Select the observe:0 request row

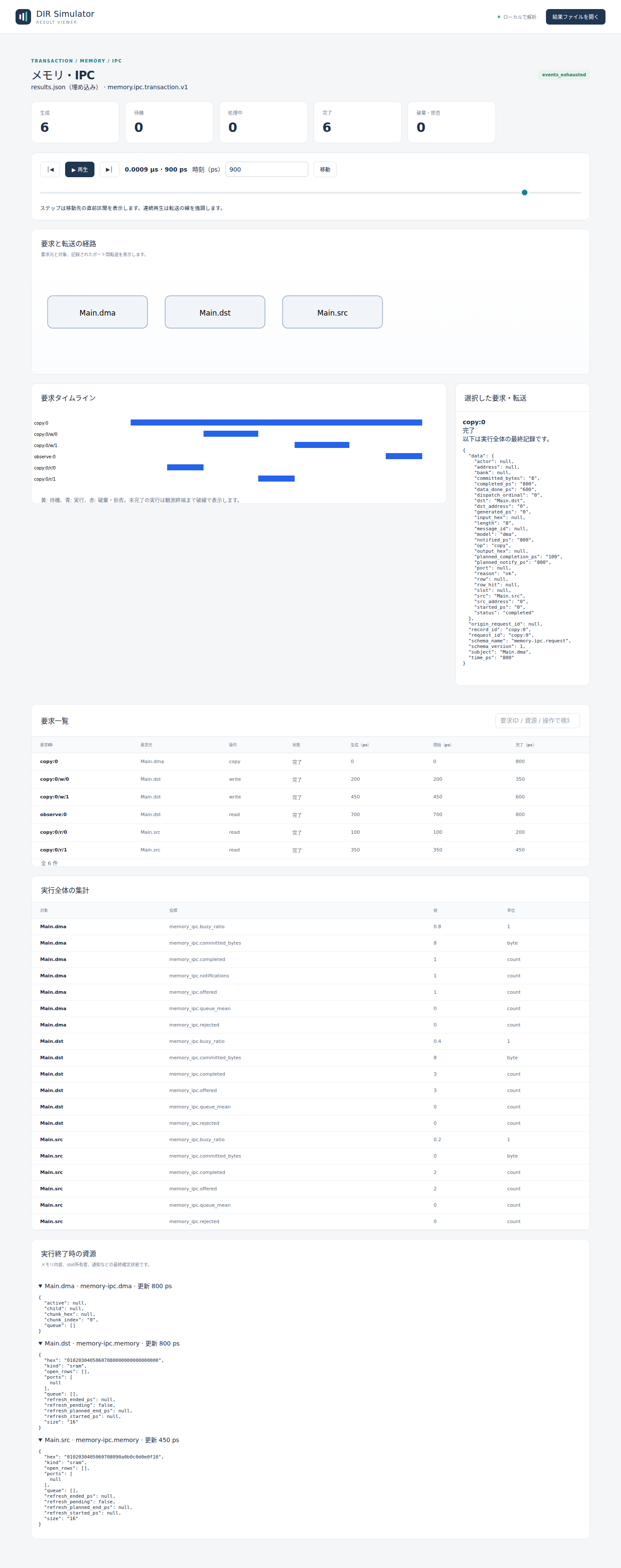pyautogui.click(x=310, y=814)
